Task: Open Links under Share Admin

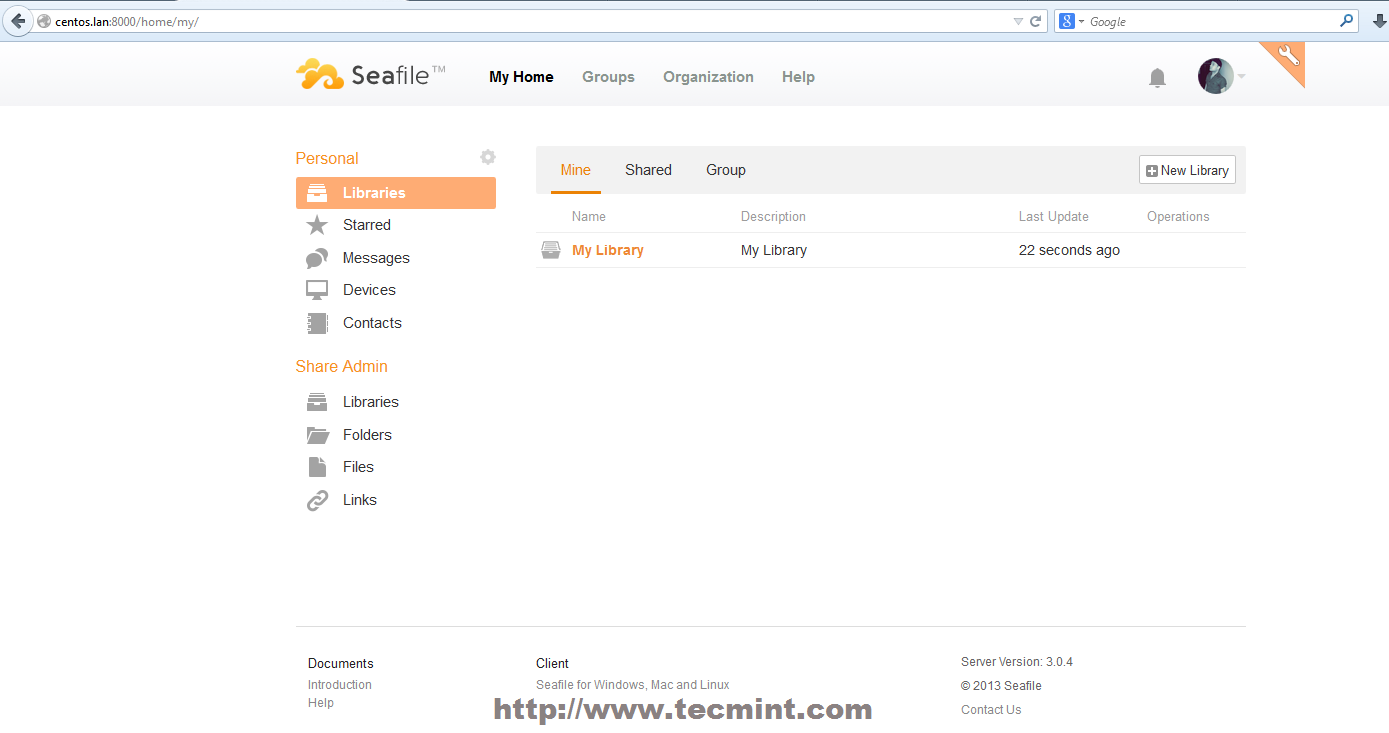Action: click(360, 500)
